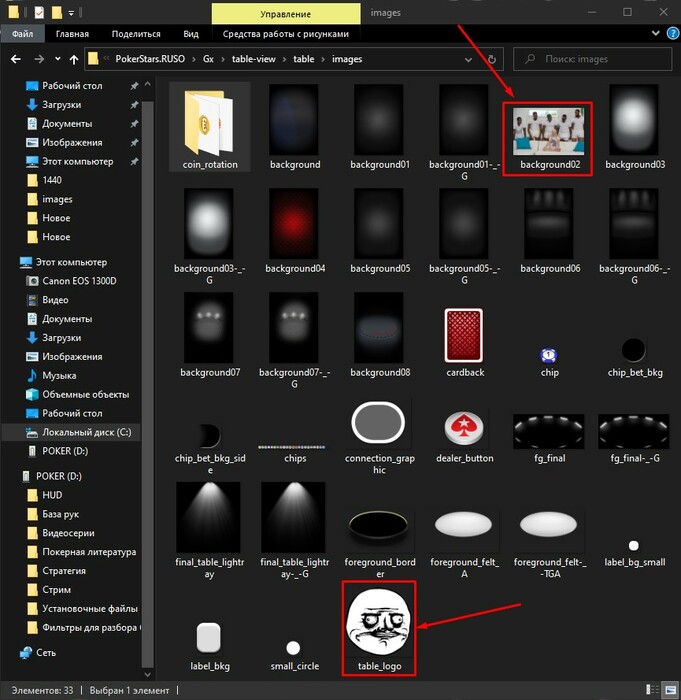Select the fg_final image file
Viewport: 681px width, 700px height.
[x=549, y=438]
